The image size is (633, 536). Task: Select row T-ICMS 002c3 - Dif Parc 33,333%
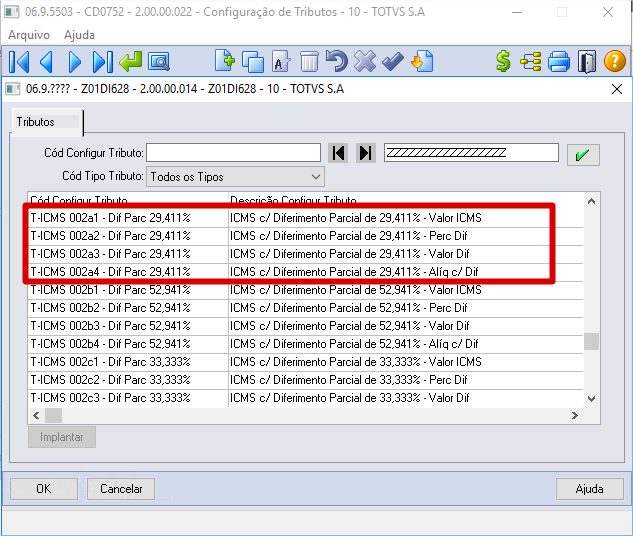pyautogui.click(x=306, y=398)
